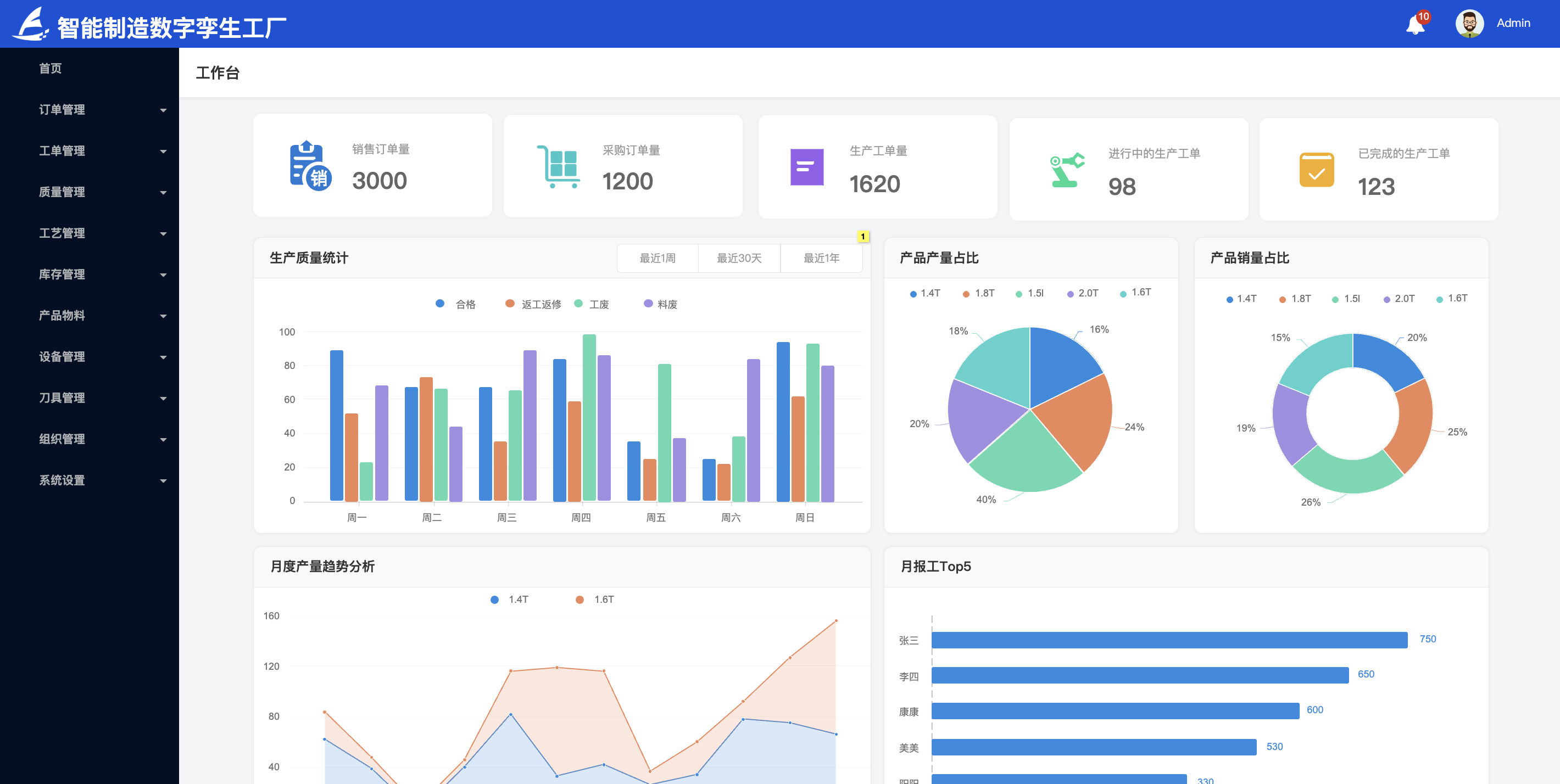This screenshot has width=1560, height=784.
Task: Click the sales order clipboard icon
Action: [309, 166]
